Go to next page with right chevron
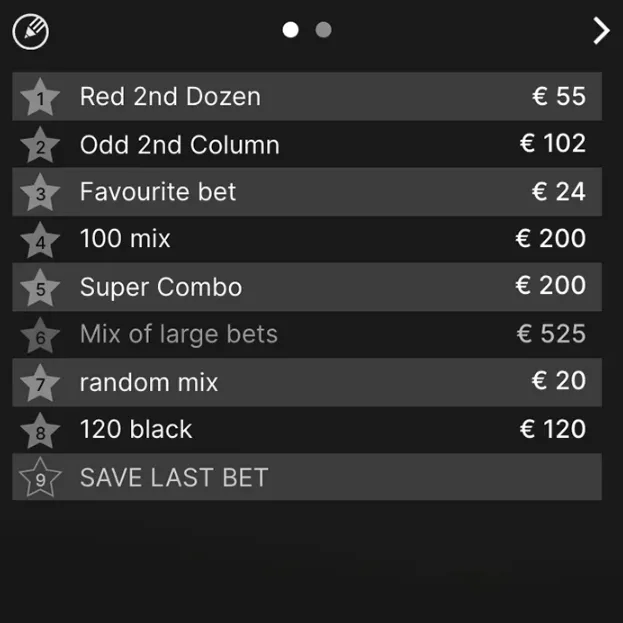 (x=601, y=31)
